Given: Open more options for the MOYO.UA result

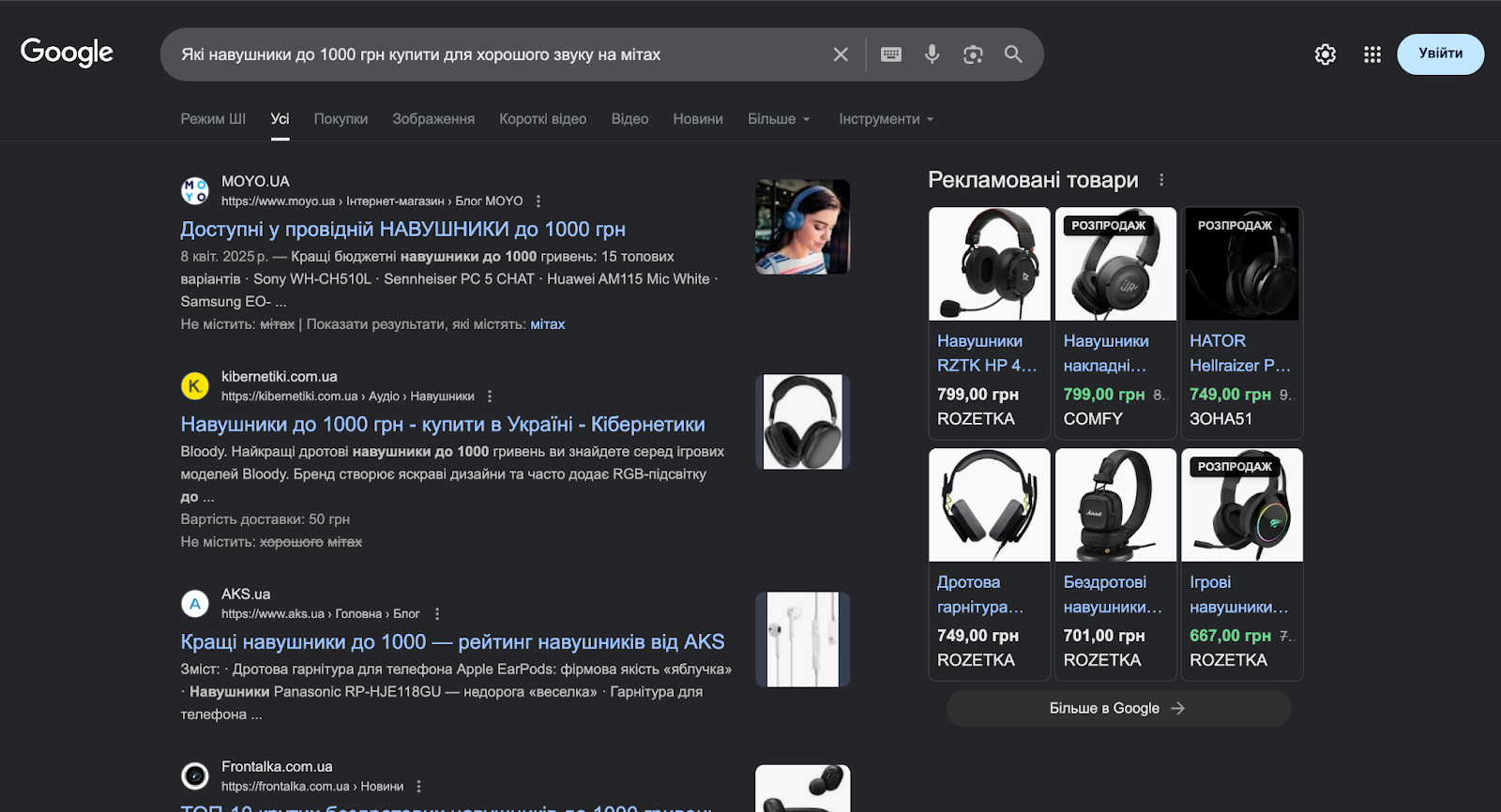Looking at the screenshot, I should pos(538,202).
